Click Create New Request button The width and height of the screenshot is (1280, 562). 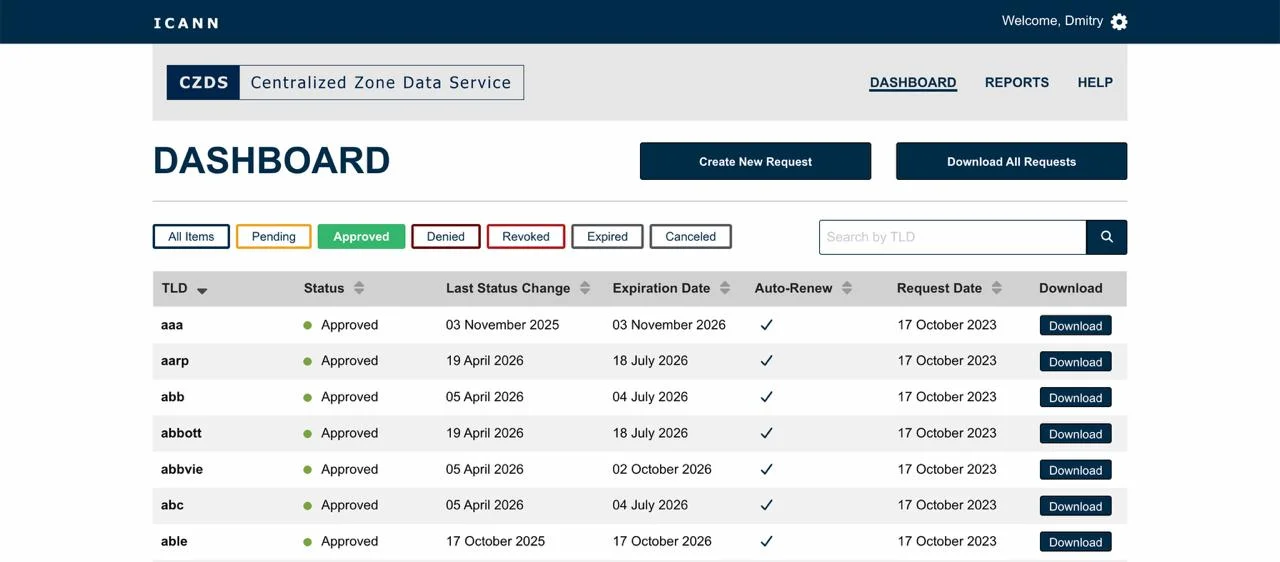(x=755, y=161)
